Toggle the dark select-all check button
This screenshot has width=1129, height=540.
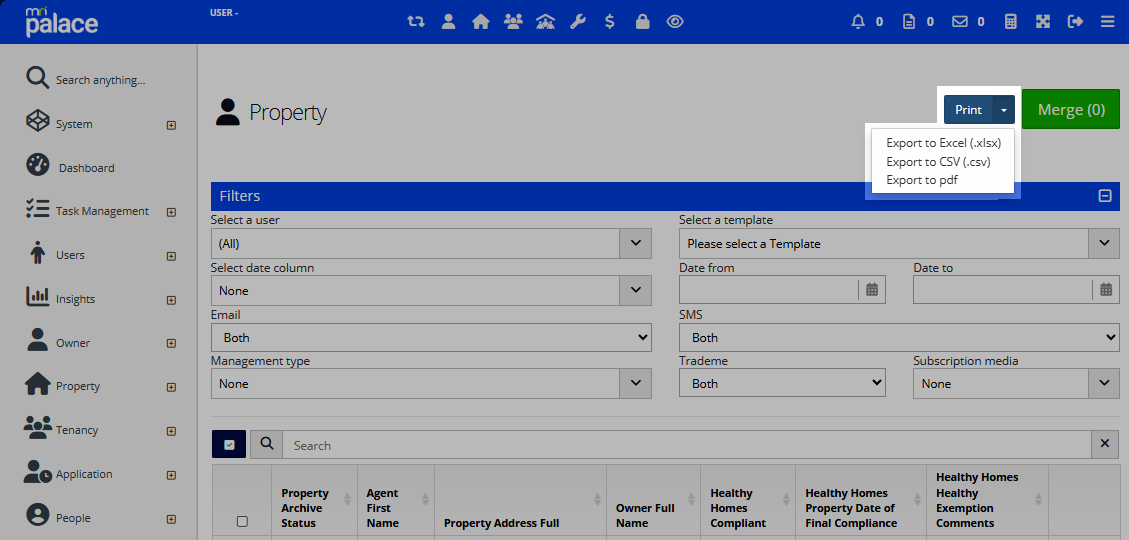[229, 444]
